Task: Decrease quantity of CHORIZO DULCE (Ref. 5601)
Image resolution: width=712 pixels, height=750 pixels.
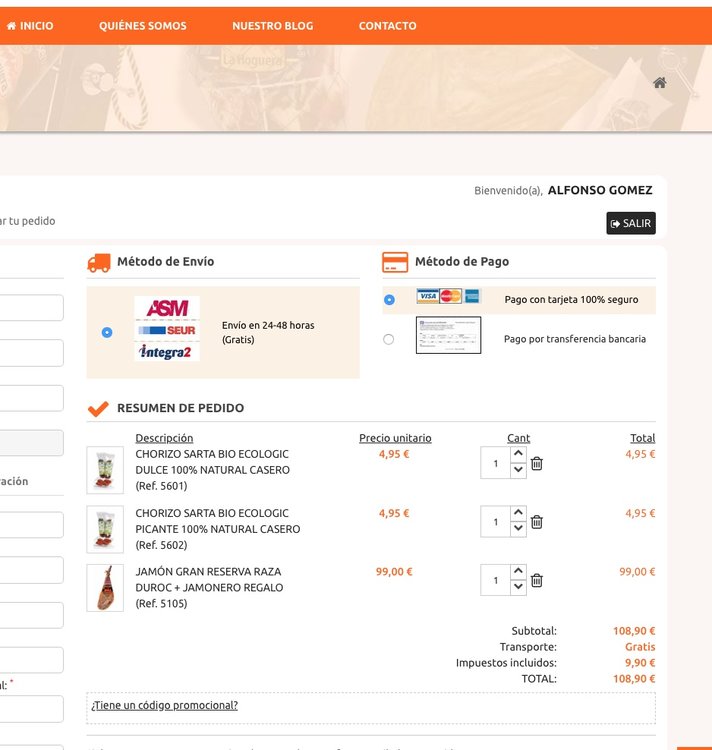Action: pyautogui.click(x=518, y=471)
